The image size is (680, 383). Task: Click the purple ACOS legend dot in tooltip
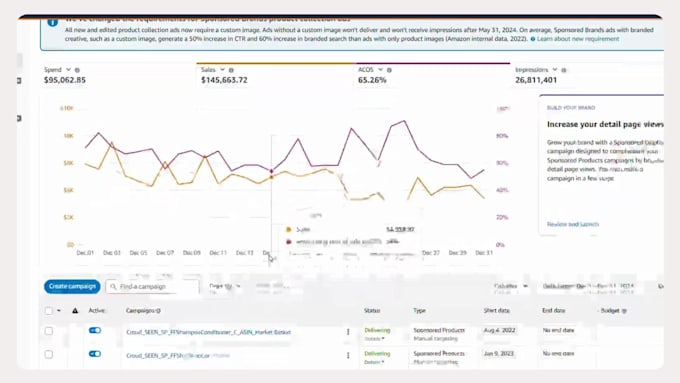pos(288,242)
